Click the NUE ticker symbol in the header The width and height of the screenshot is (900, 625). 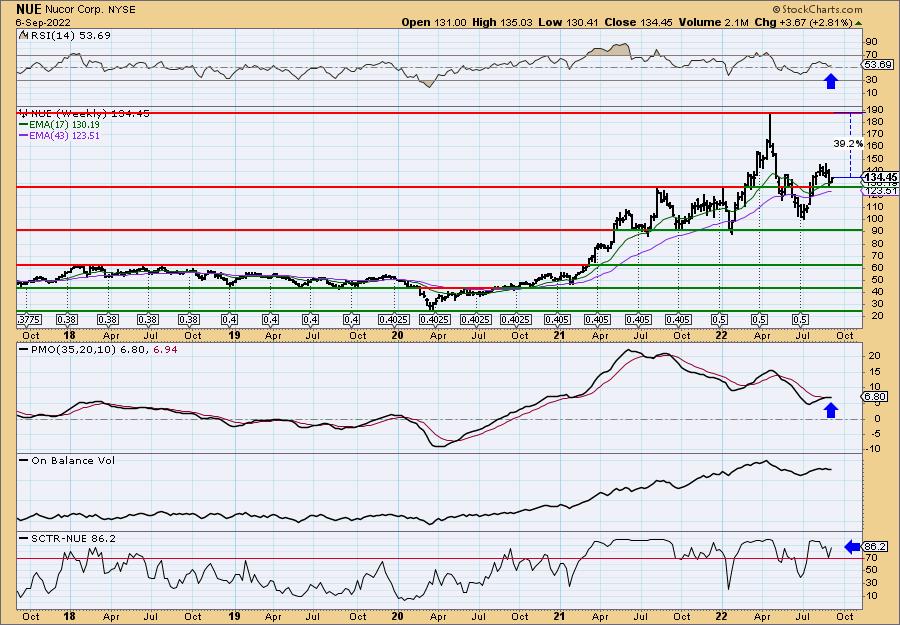pyautogui.click(x=29, y=9)
